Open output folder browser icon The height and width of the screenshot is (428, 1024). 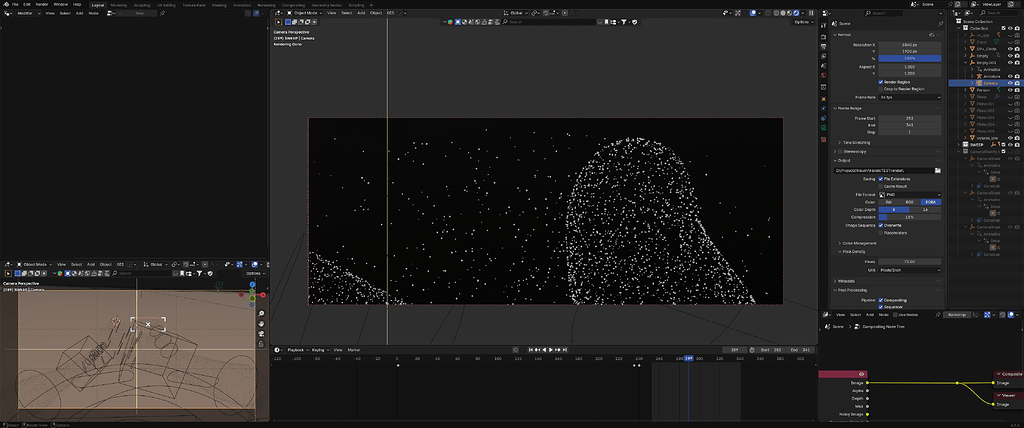938,171
